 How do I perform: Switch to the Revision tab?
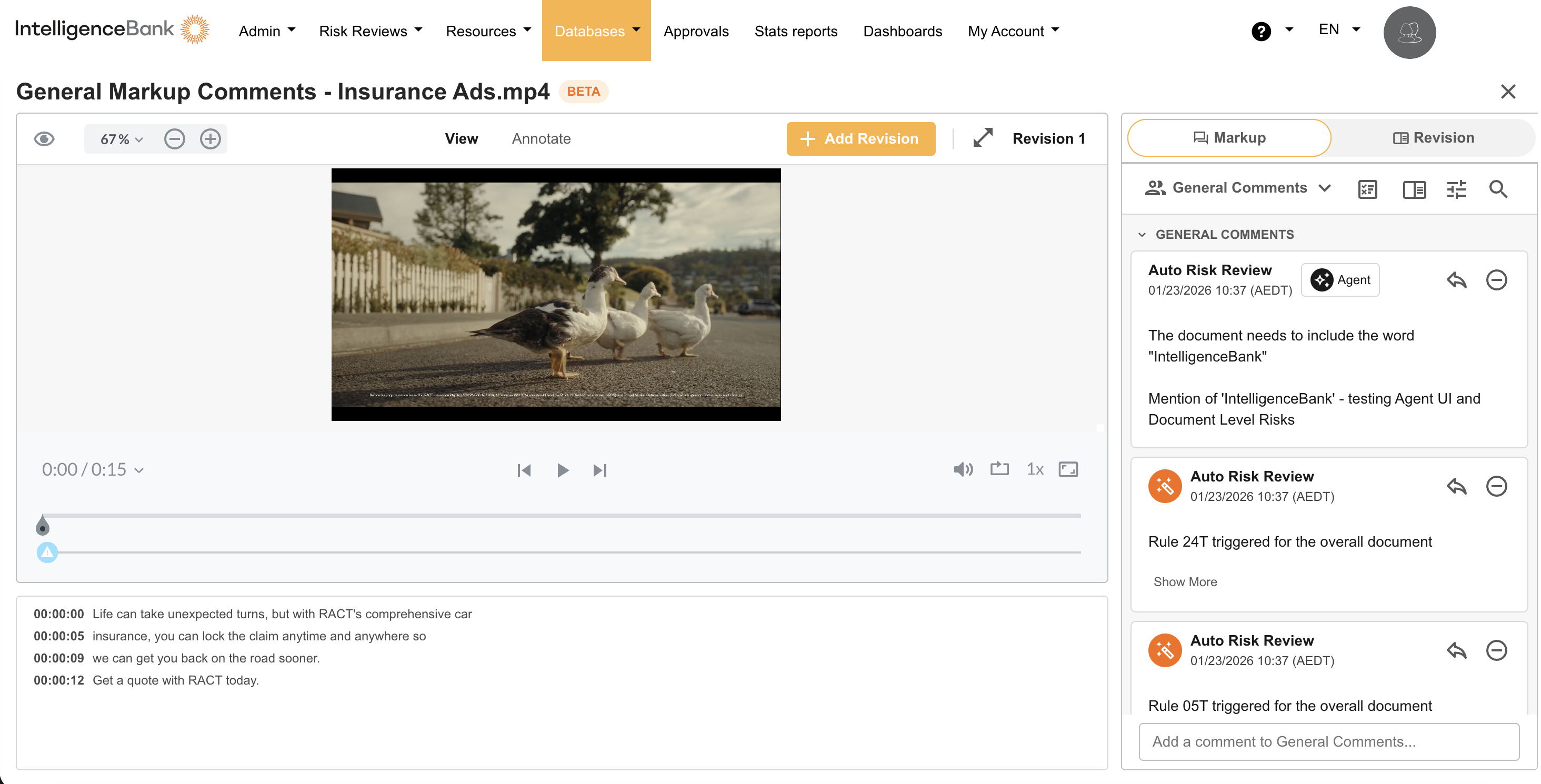(1433, 137)
